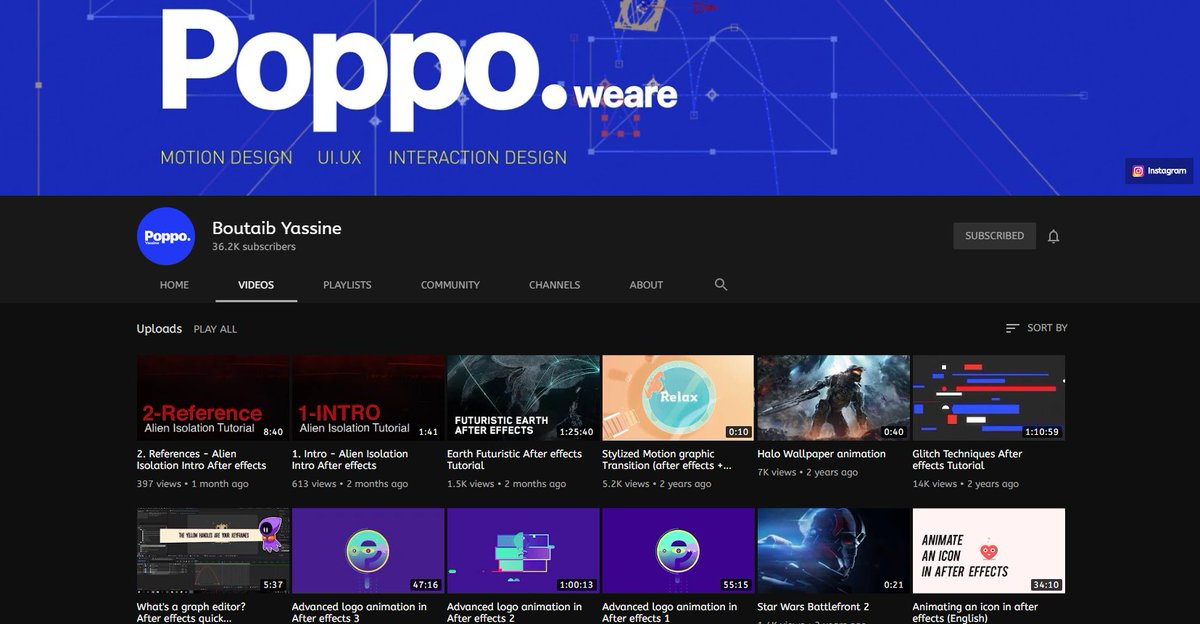Open the 55:15 Advanced logo animation thumbnail
This screenshot has width=1200, height=624.
coord(678,551)
